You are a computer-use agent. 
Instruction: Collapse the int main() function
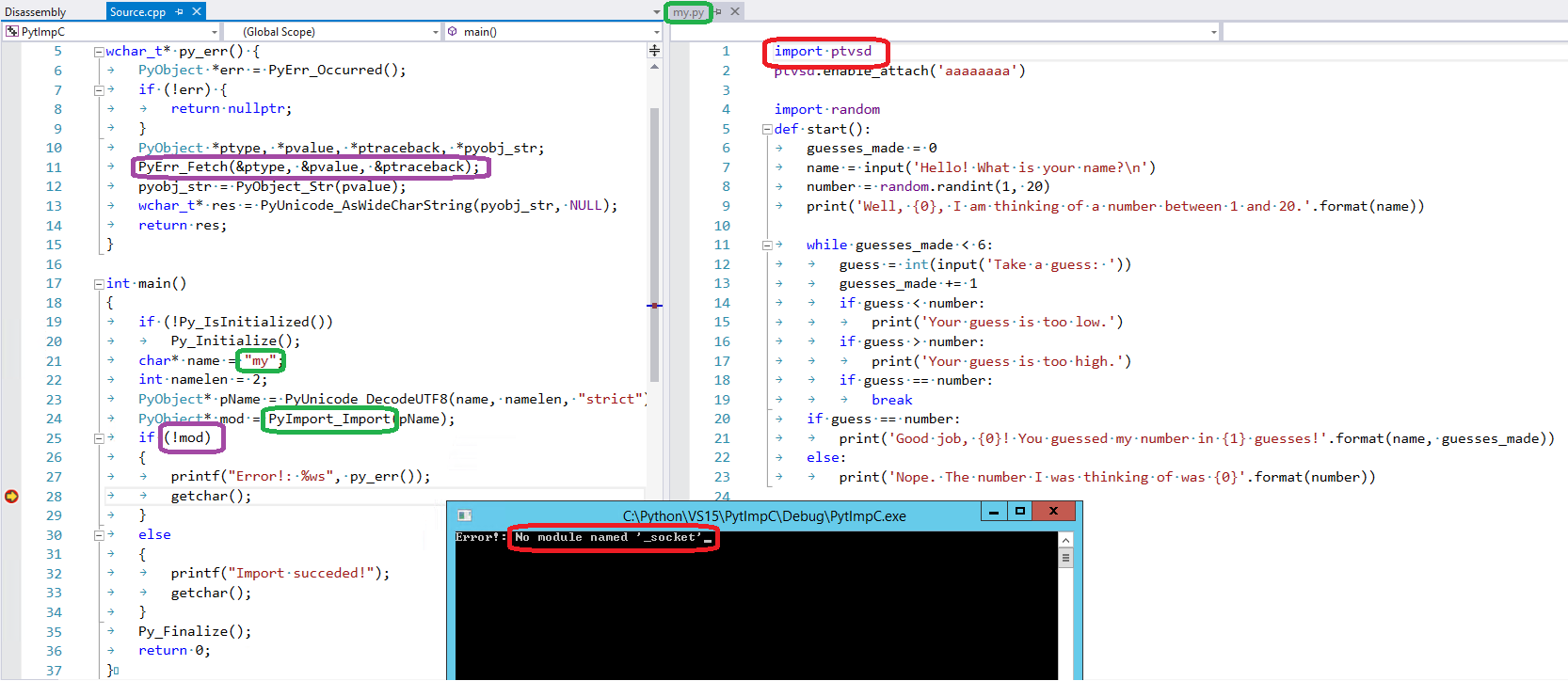[98, 284]
